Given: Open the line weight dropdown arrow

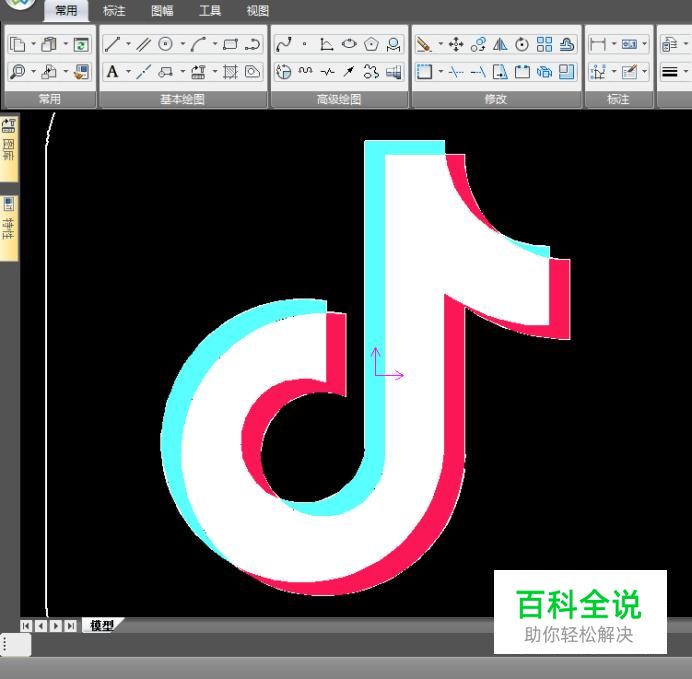Looking at the screenshot, I should 685,71.
